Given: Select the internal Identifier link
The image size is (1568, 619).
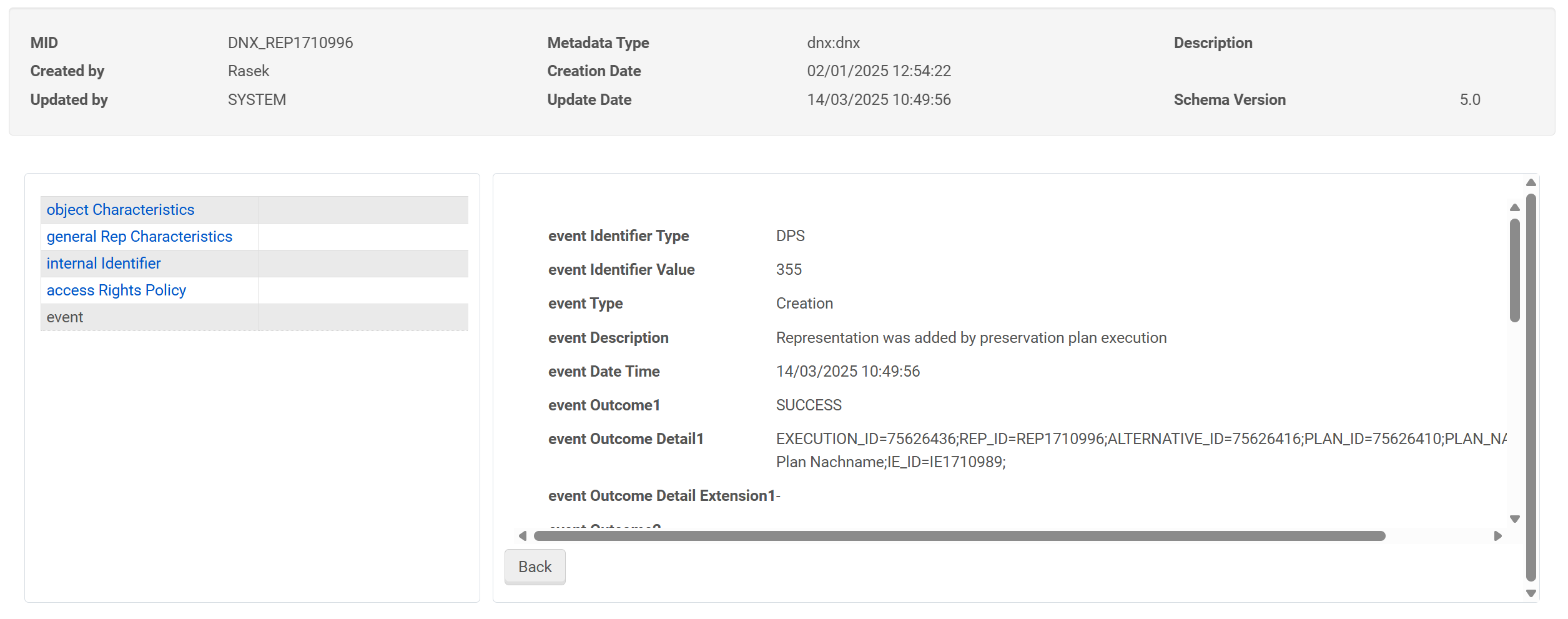Looking at the screenshot, I should [x=104, y=264].
